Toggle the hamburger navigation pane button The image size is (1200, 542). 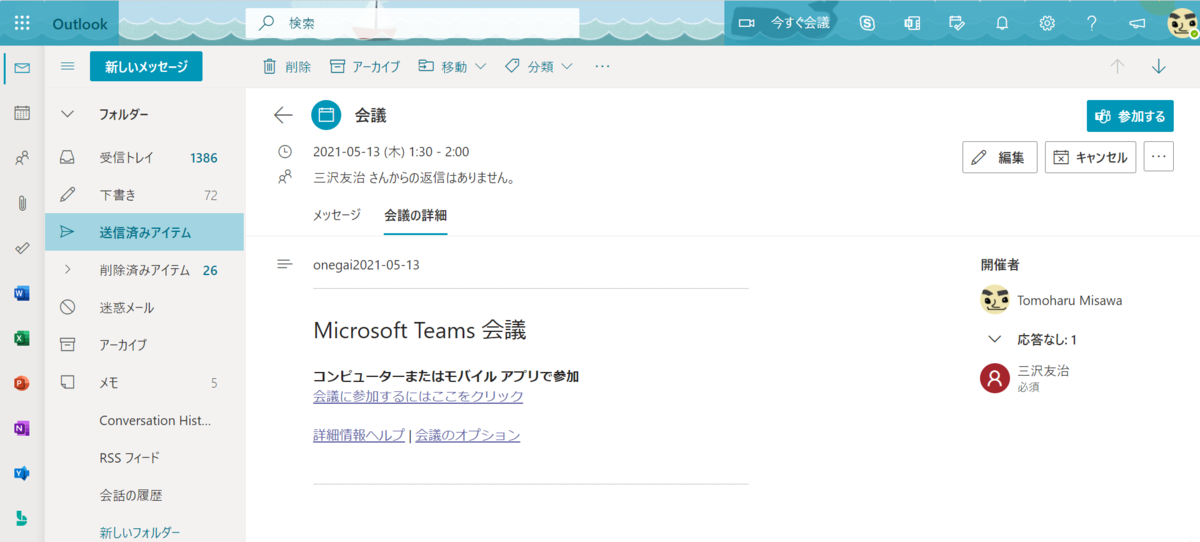(68, 67)
